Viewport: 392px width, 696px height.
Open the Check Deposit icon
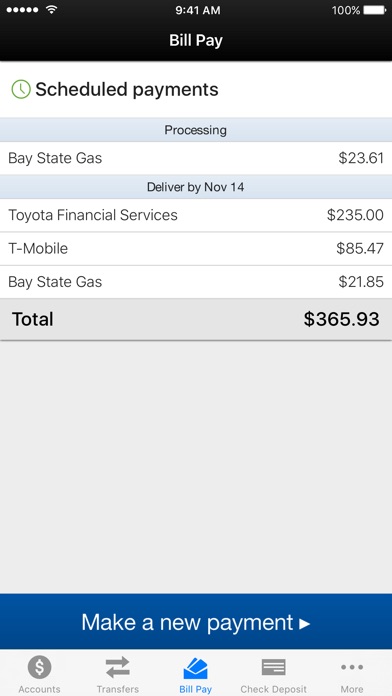[x=273, y=667]
